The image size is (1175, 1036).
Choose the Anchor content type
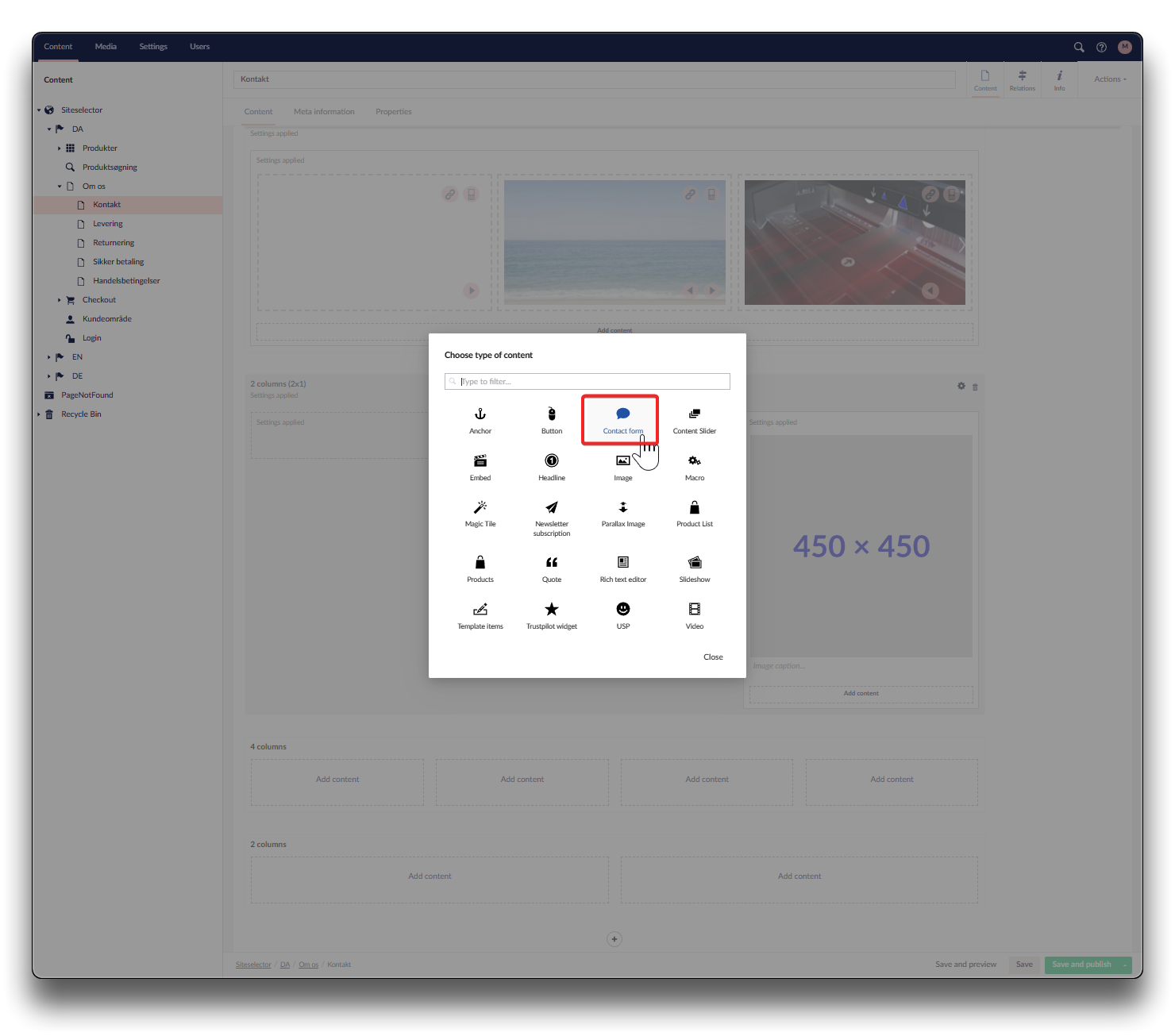480,421
